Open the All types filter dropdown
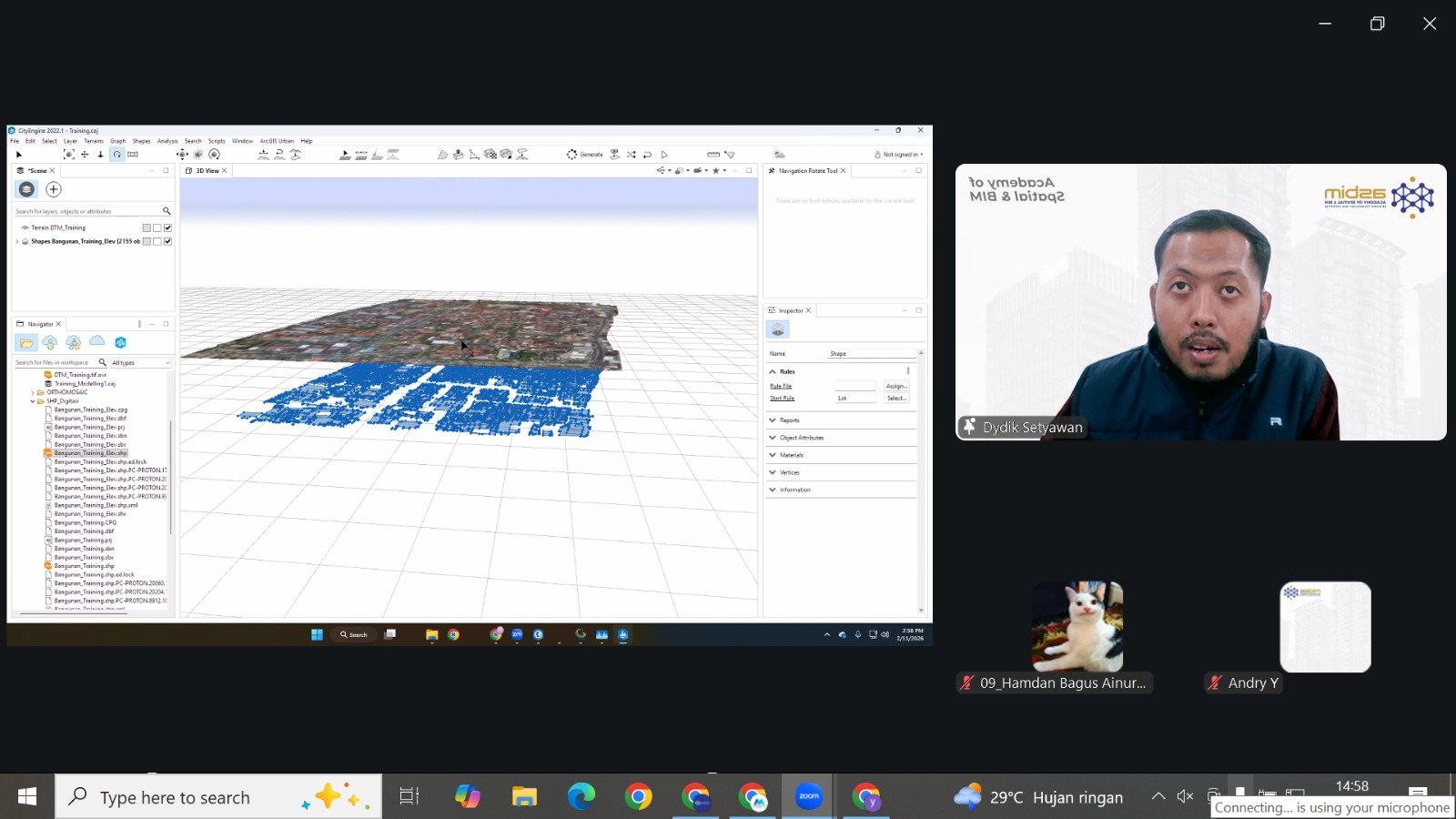Image resolution: width=1456 pixels, height=819 pixels. (140, 363)
